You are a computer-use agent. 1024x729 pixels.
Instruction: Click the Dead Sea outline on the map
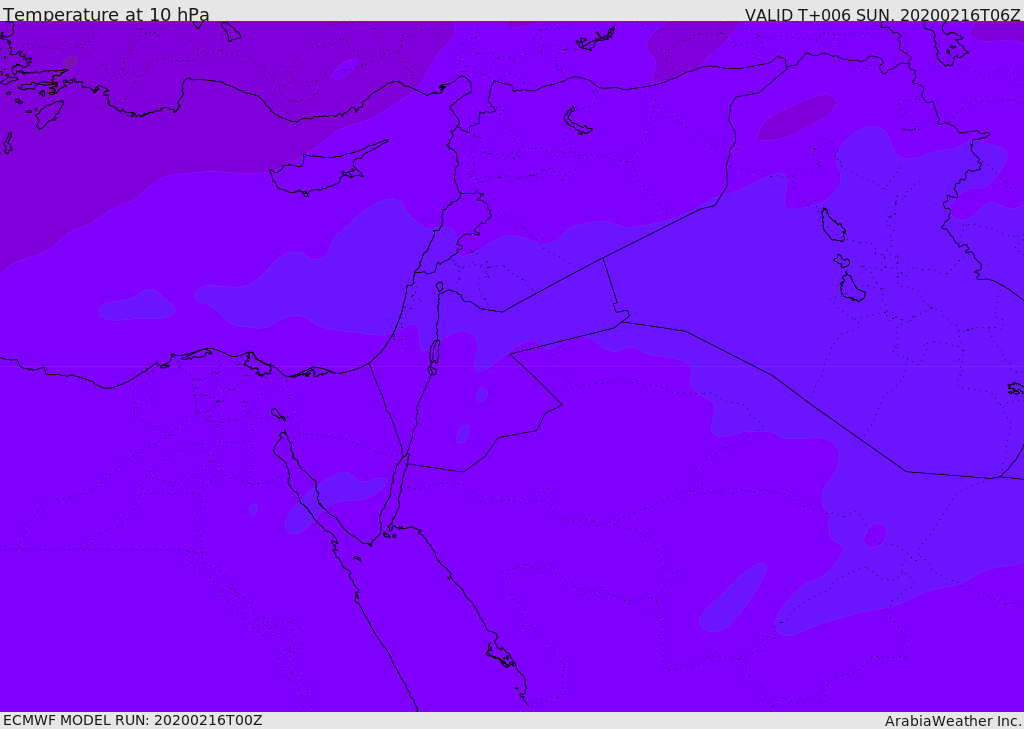coord(434,353)
